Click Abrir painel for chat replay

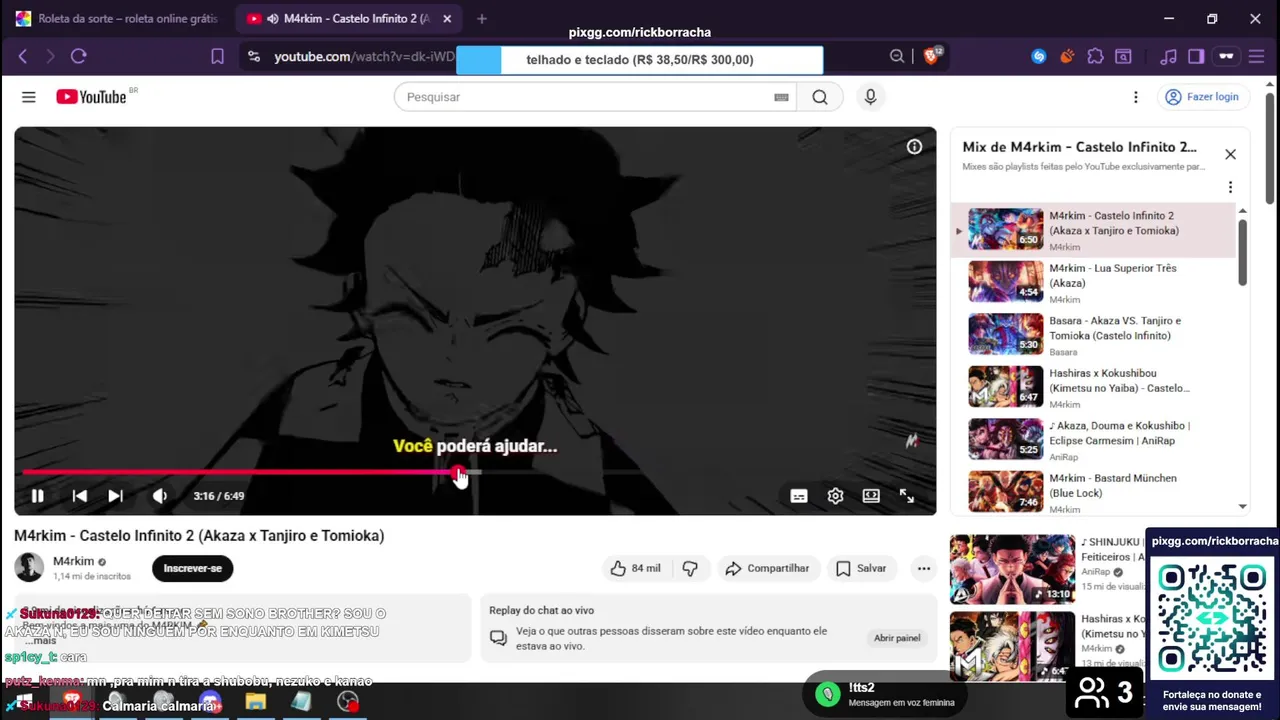point(897,638)
